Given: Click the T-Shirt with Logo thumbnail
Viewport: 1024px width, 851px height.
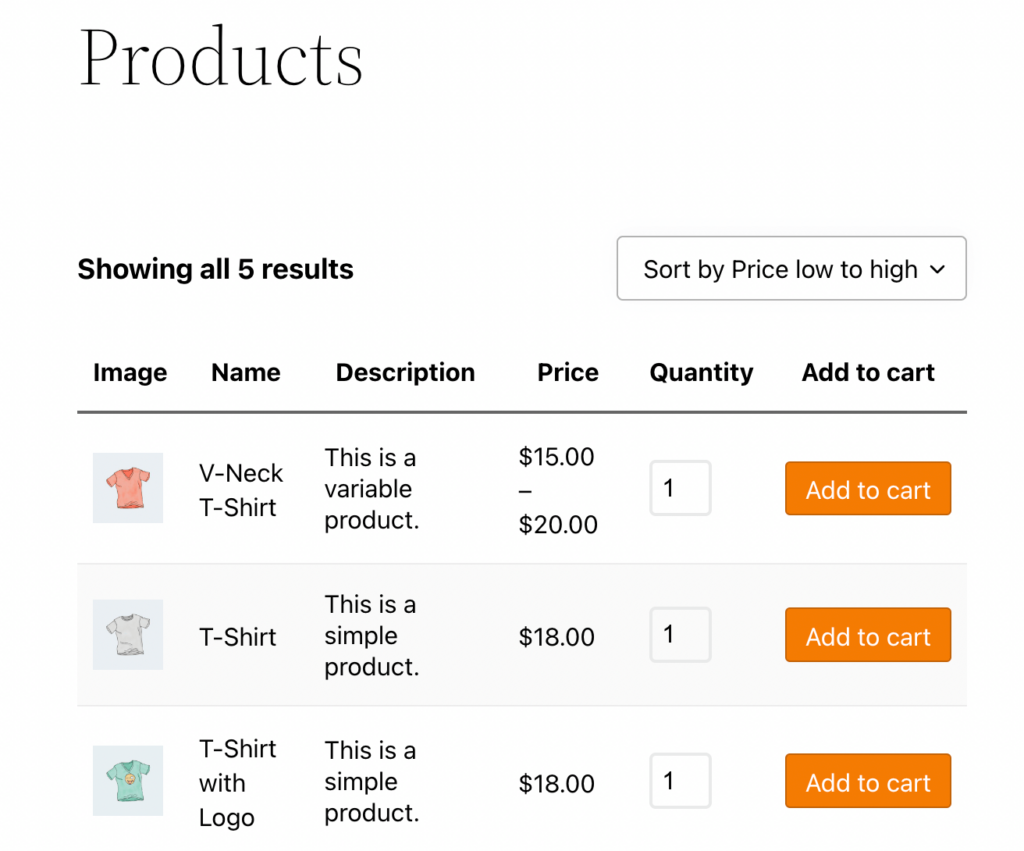Looking at the screenshot, I should coord(128,781).
